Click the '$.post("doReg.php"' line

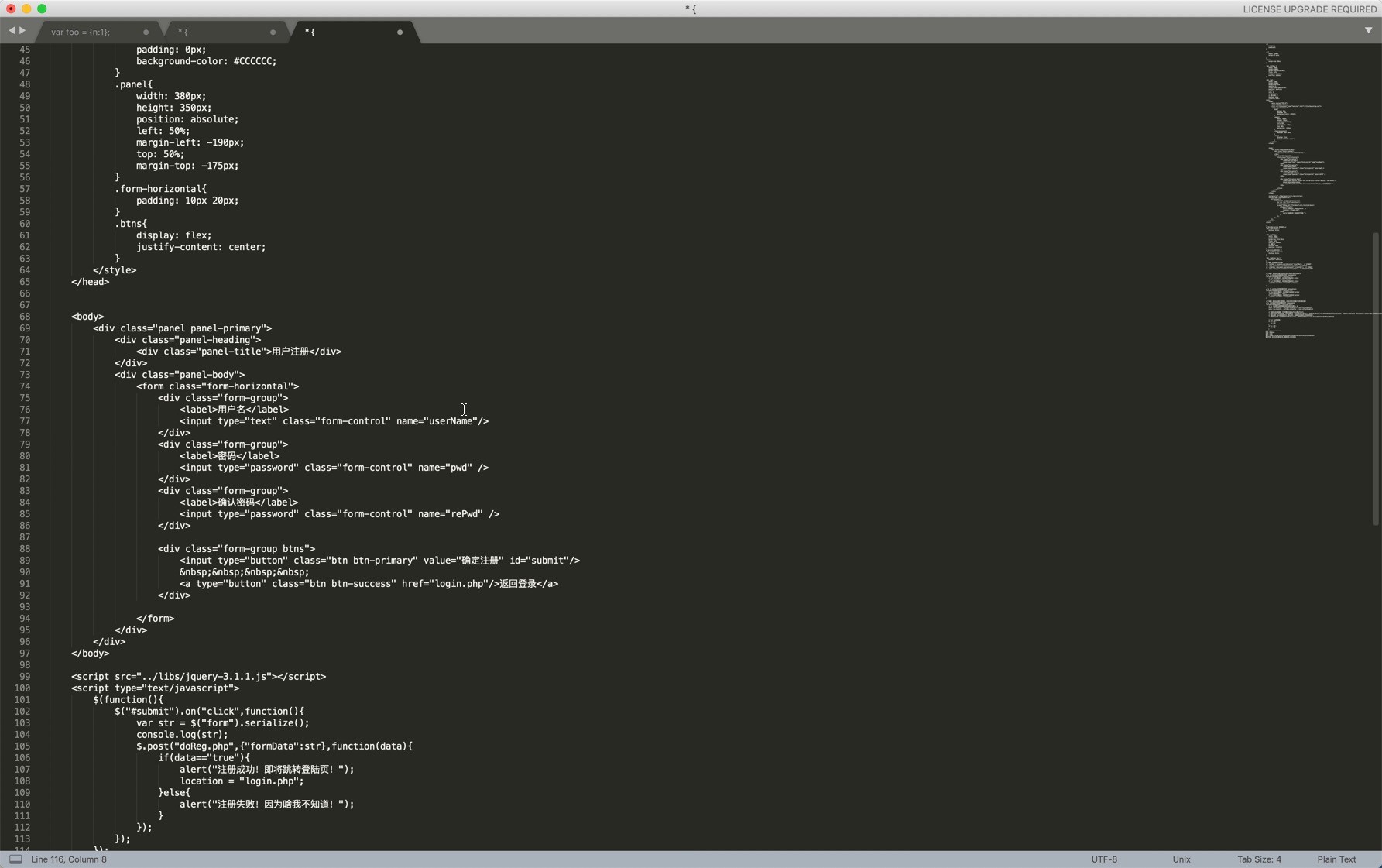coord(274,746)
